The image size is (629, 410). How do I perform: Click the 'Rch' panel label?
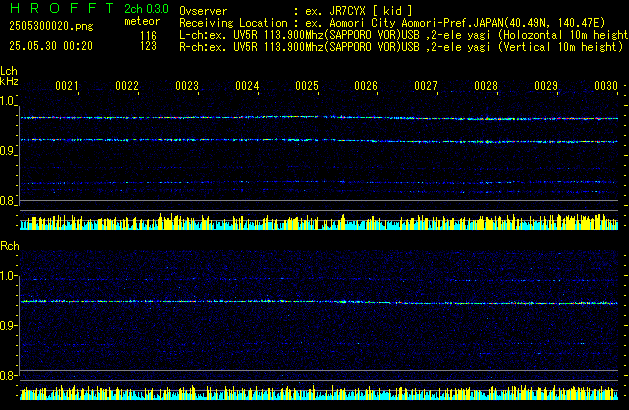10,246
